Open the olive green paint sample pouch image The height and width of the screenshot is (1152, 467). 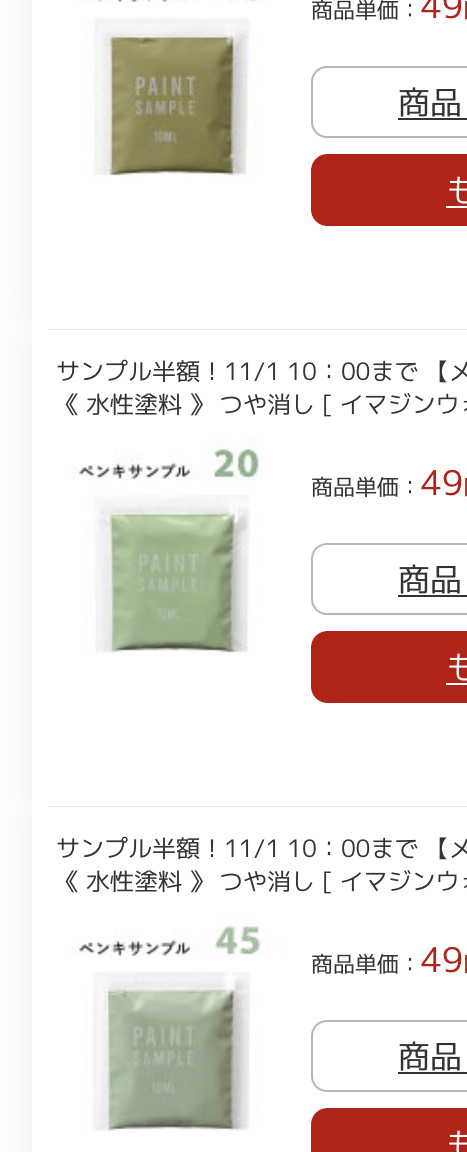(x=172, y=96)
